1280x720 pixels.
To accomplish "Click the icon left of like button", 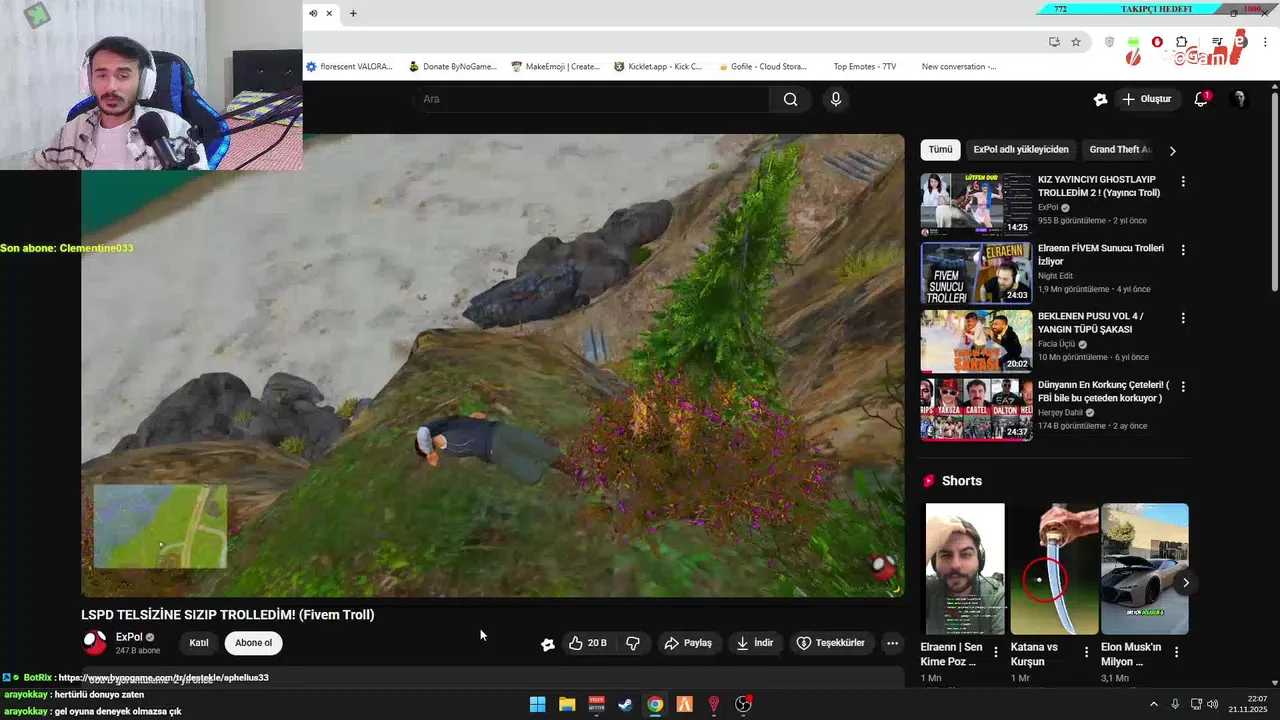I will (x=547, y=644).
